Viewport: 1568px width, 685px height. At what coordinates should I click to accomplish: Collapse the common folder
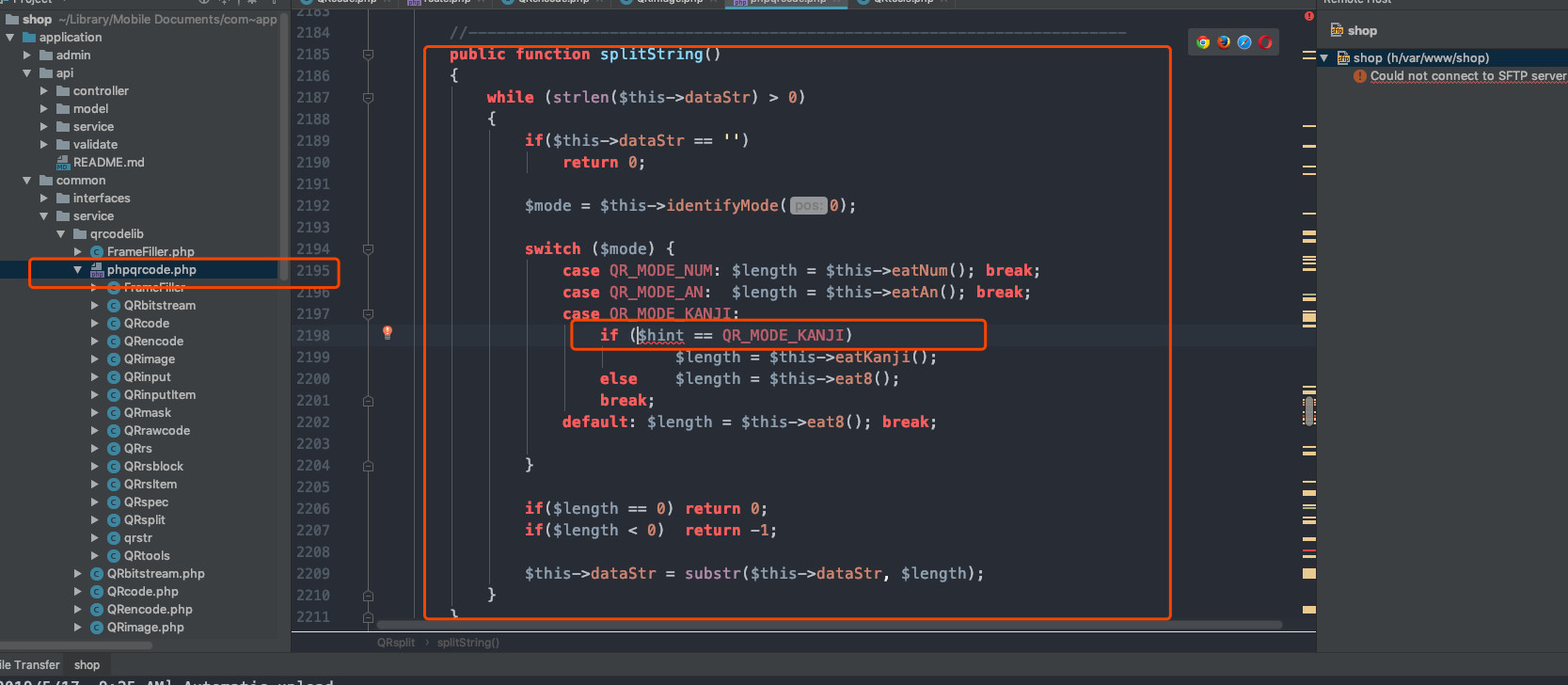[27, 181]
